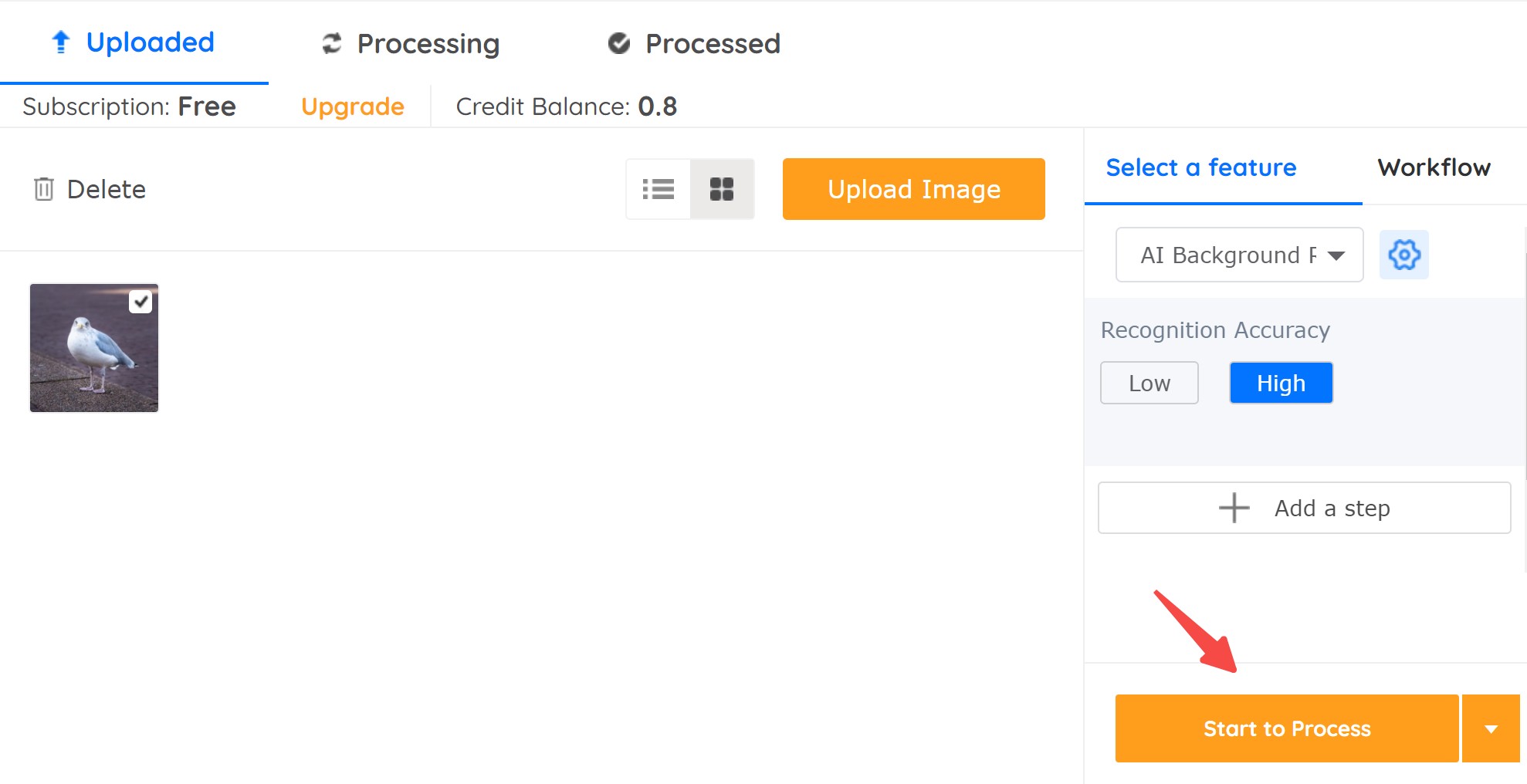Click the Processed checkmark circle icon
Viewport: 1527px width, 784px height.
coord(619,44)
